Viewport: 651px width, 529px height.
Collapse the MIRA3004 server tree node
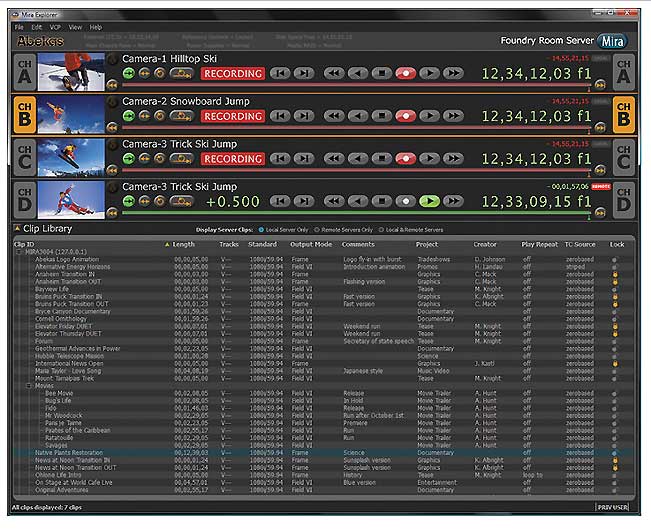(x=19, y=252)
